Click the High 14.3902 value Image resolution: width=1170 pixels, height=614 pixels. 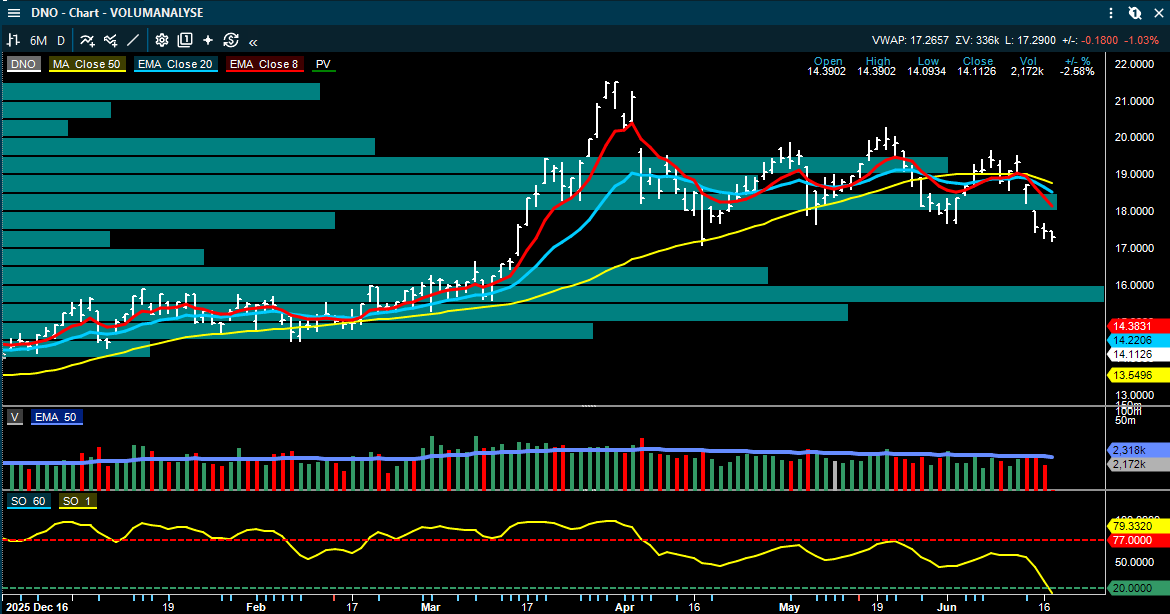[x=877, y=72]
